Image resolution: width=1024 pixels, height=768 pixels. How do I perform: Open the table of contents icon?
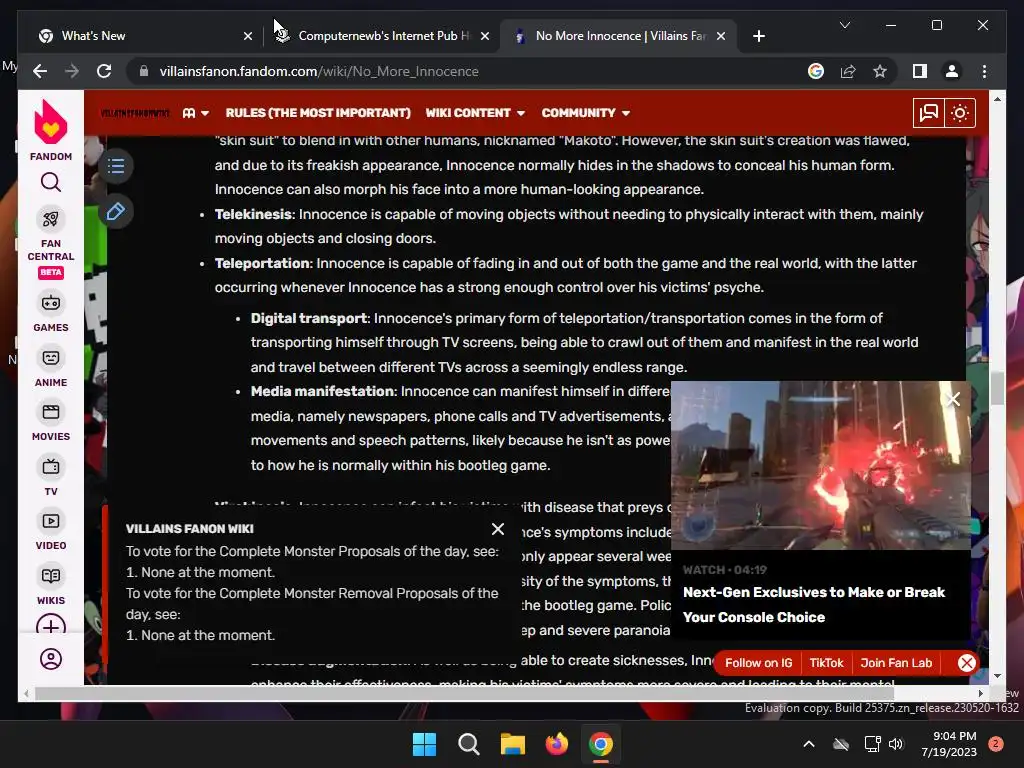[116, 166]
